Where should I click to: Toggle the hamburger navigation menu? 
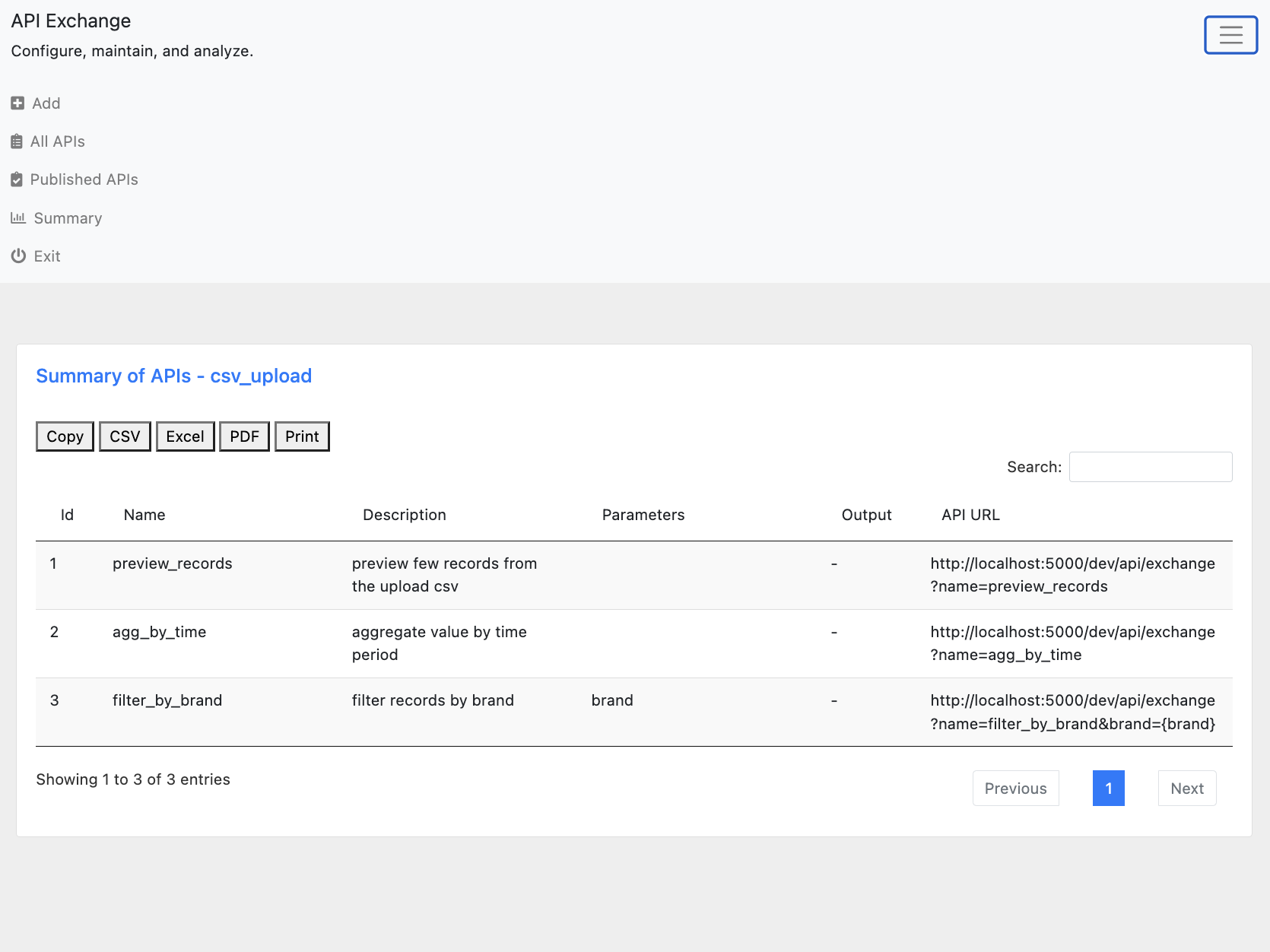1230,35
